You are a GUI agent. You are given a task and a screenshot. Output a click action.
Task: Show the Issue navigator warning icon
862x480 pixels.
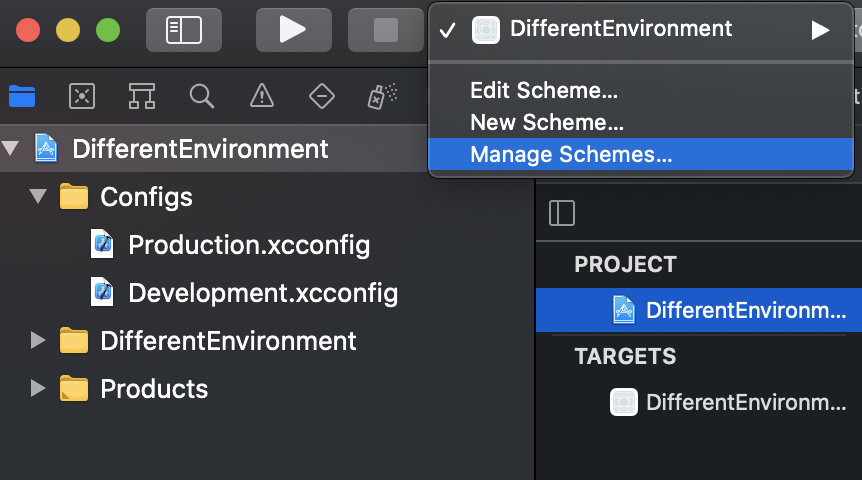tap(262, 96)
